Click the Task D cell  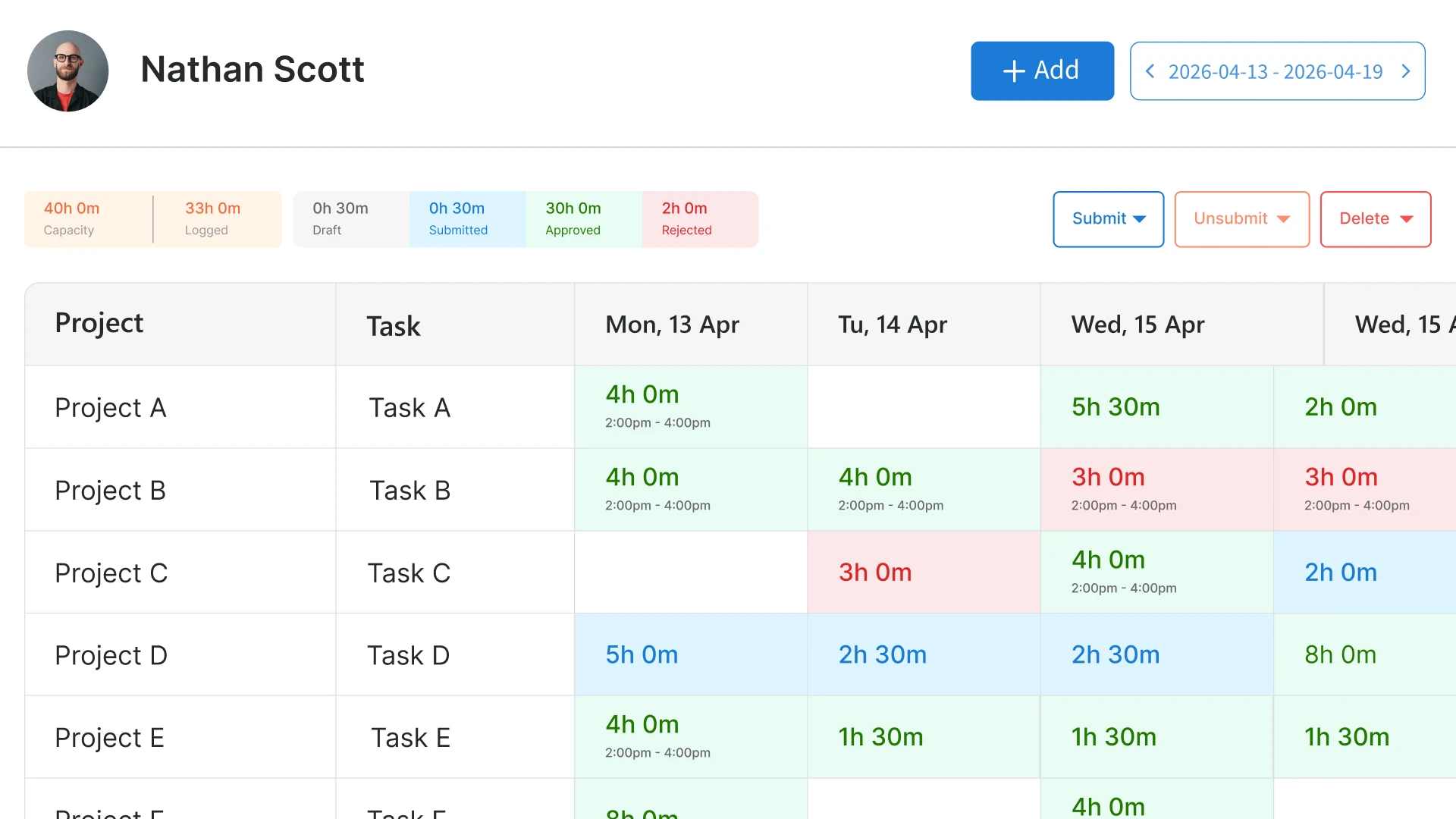click(x=455, y=654)
